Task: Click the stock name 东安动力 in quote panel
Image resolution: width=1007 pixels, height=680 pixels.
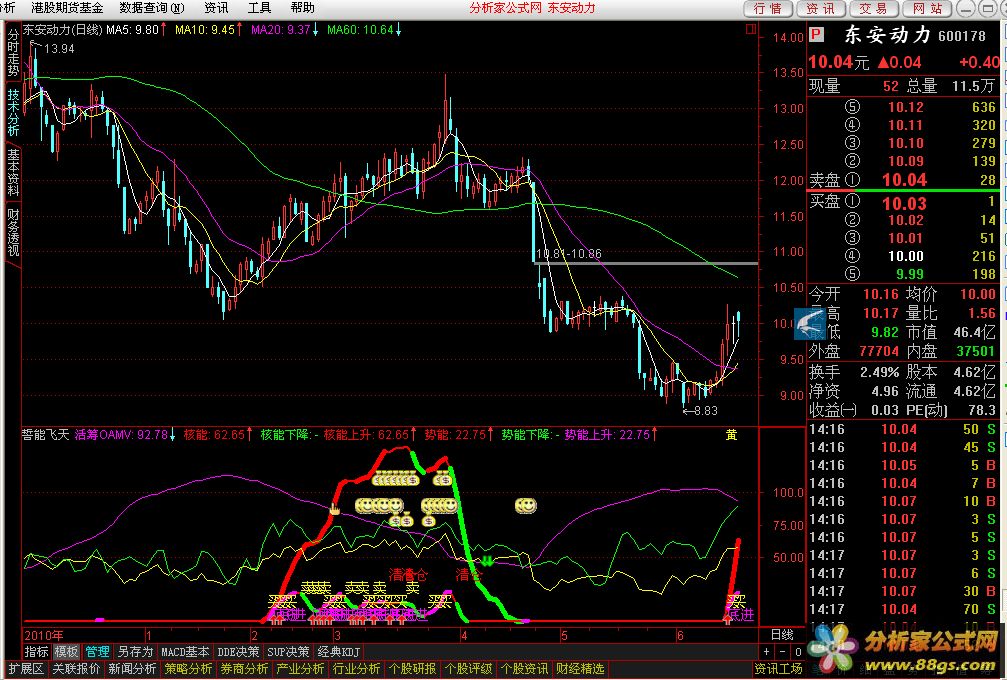Action: coord(886,35)
